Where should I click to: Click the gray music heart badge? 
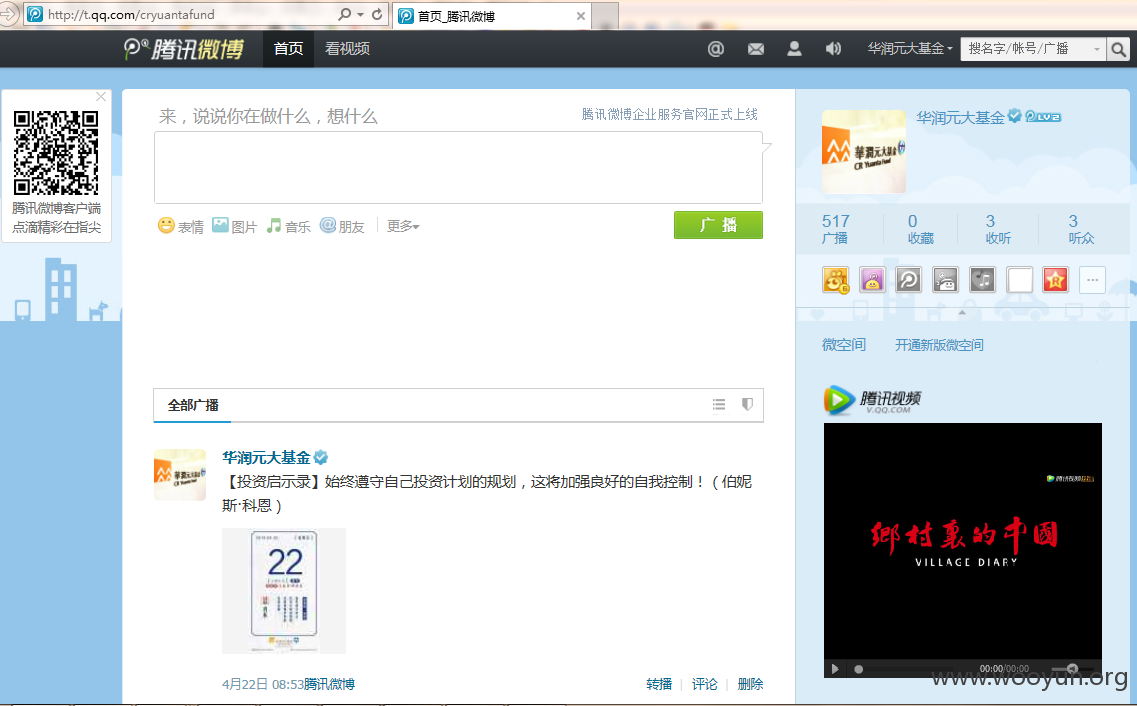[983, 280]
